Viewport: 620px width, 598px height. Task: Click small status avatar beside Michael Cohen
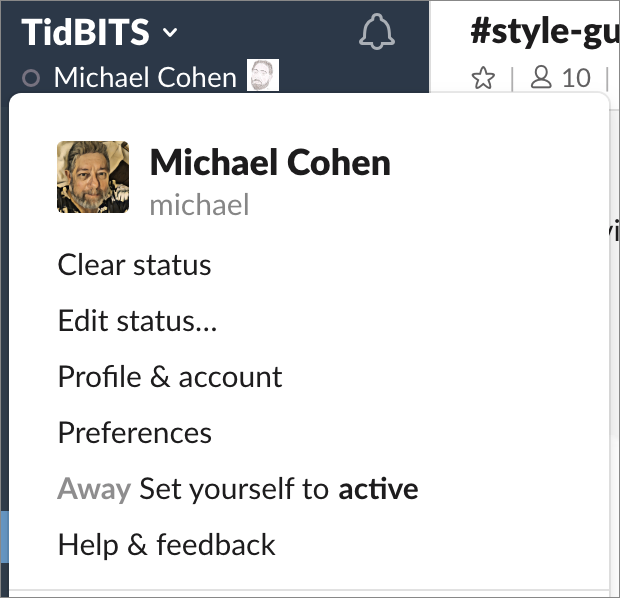[x=263, y=75]
